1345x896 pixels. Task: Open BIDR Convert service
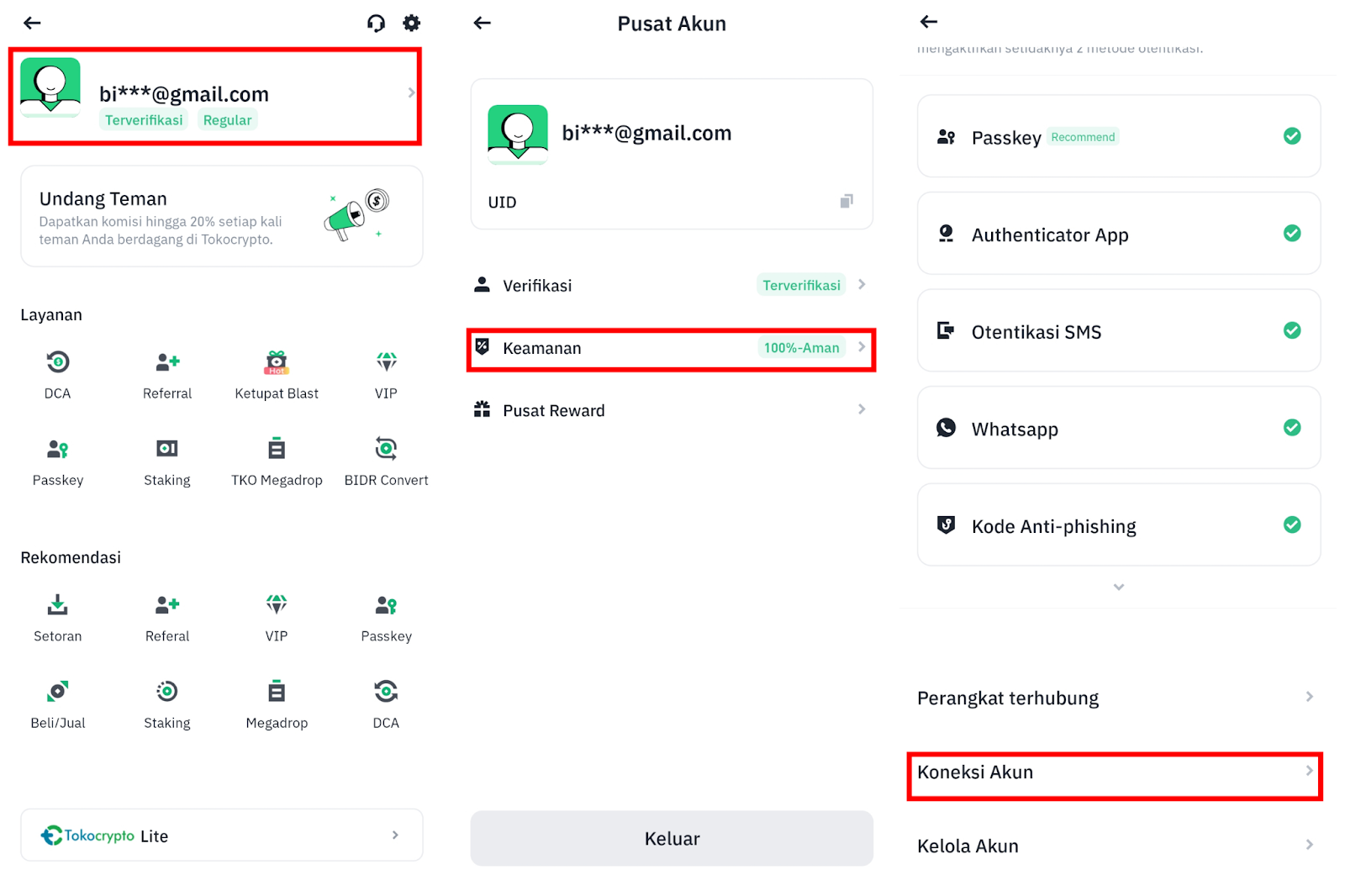pyautogui.click(x=386, y=462)
